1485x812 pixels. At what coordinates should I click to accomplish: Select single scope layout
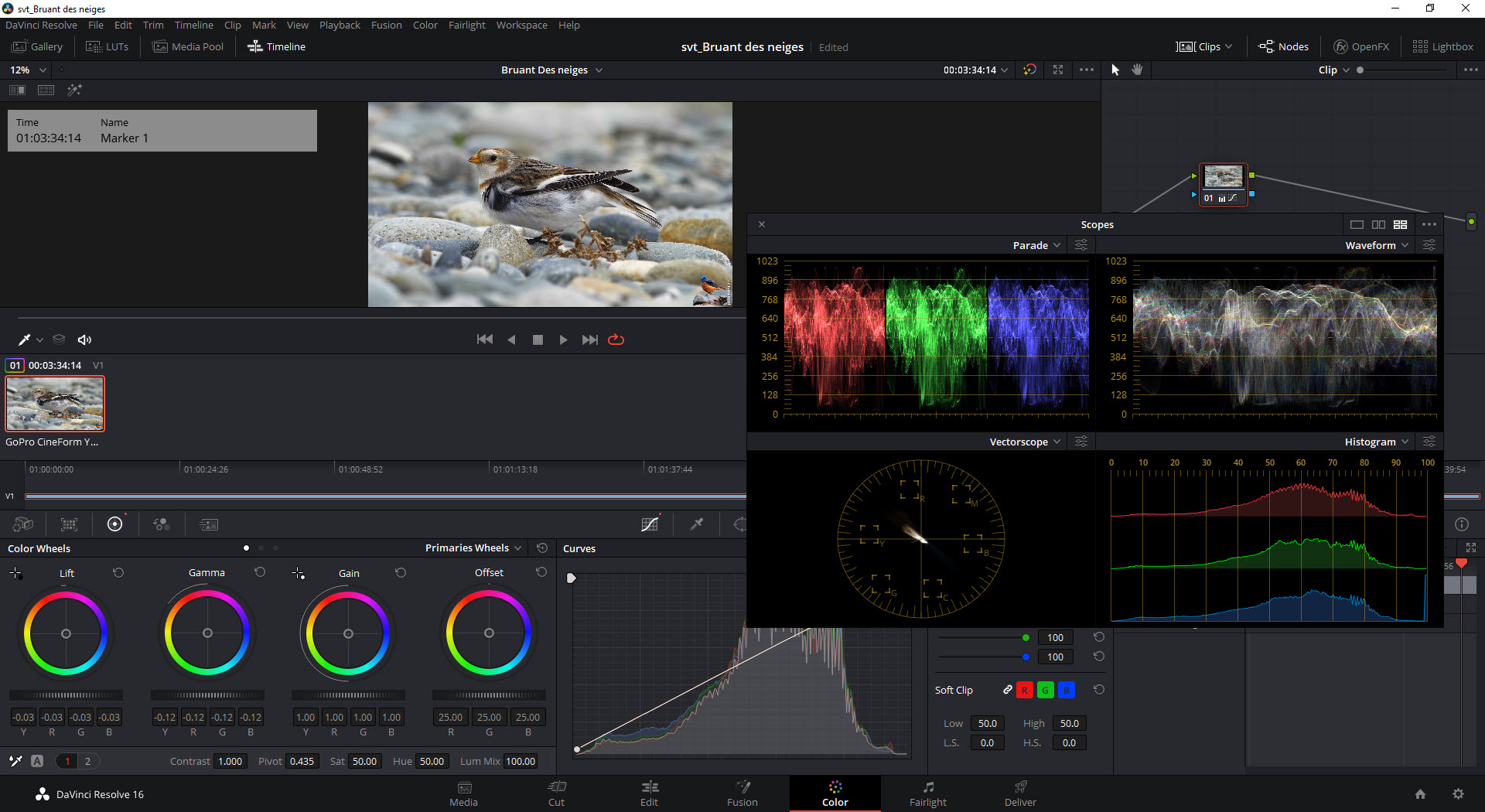(x=1357, y=224)
